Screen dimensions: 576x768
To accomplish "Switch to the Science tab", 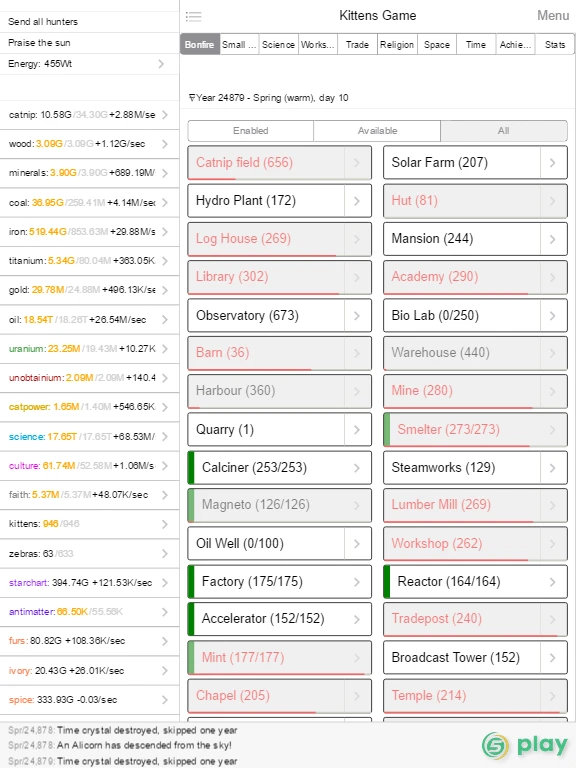I will 279,45.
